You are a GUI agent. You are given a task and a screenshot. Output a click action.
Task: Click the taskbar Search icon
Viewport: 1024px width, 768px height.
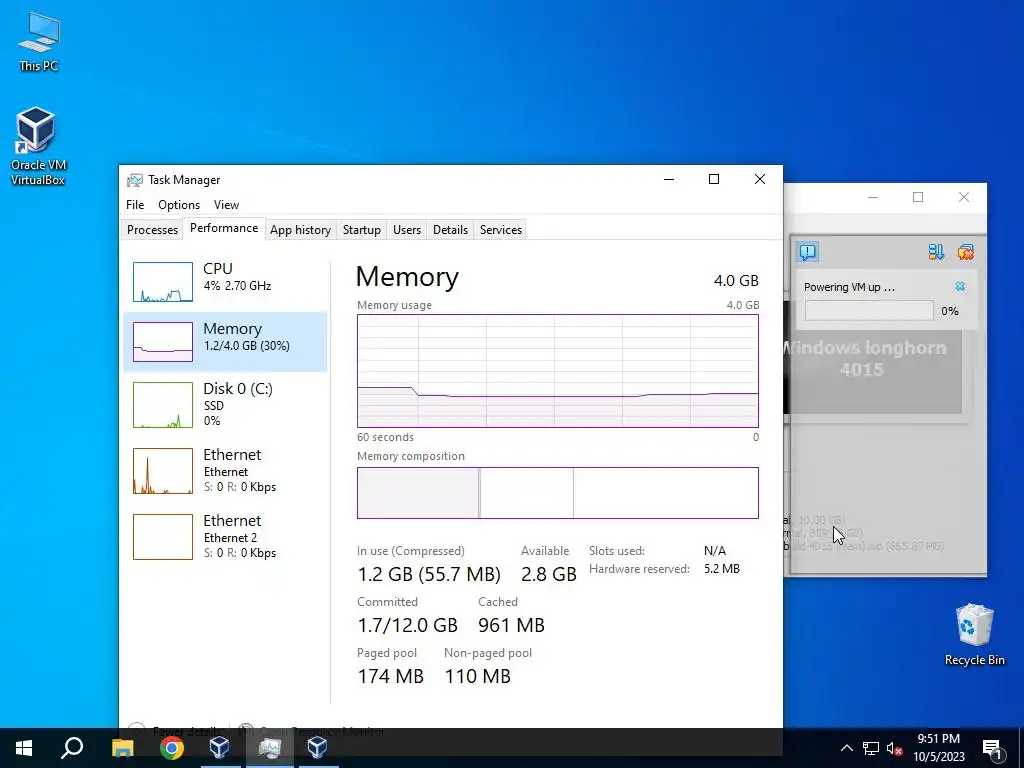click(x=72, y=748)
